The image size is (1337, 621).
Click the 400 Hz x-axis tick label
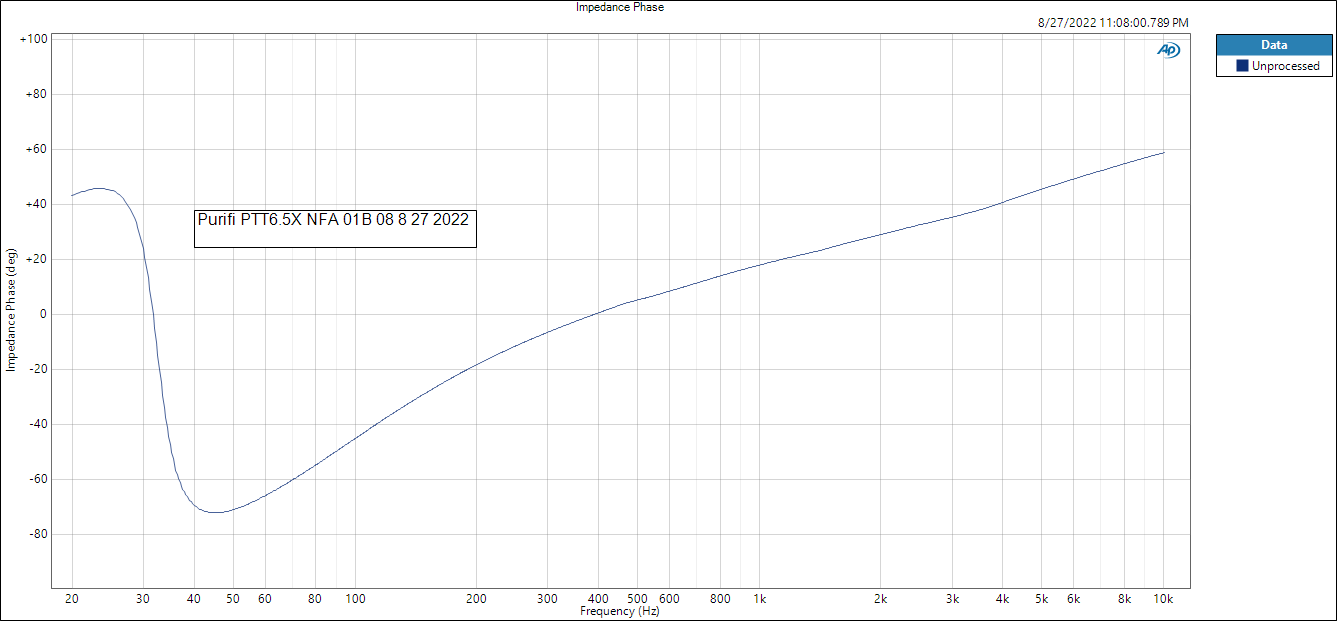click(598, 599)
